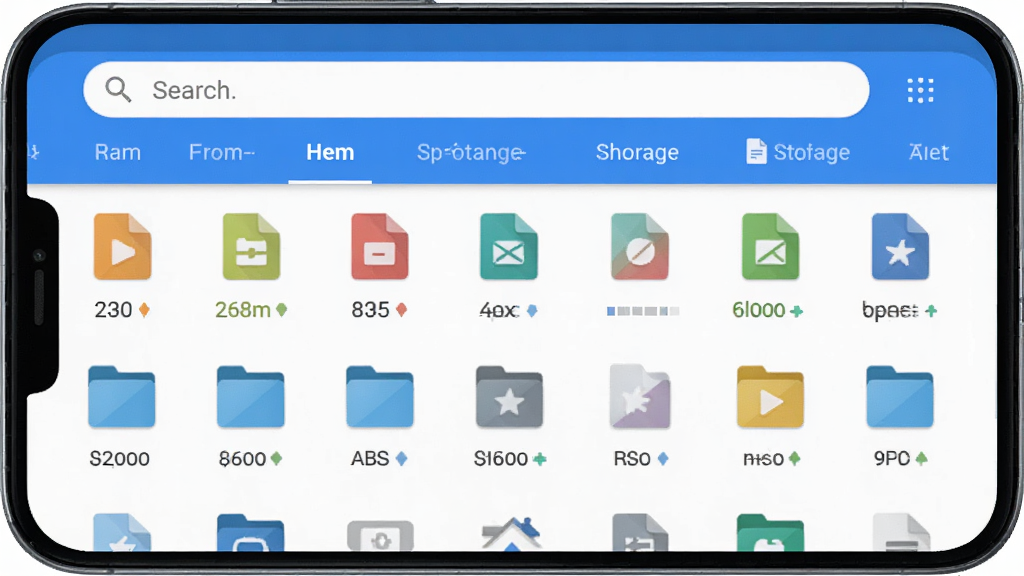Select the Hem tab
Screen dimensions: 1024x576
(330, 152)
